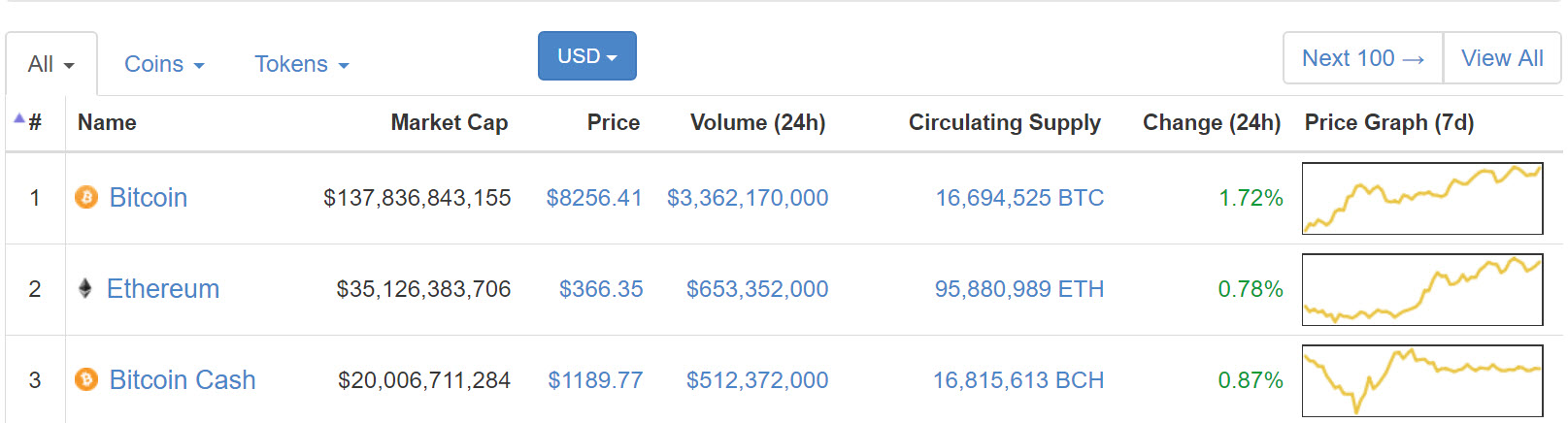This screenshot has width=1568, height=423.
Task: Open the USD currency dropdown
Action: click(x=586, y=56)
